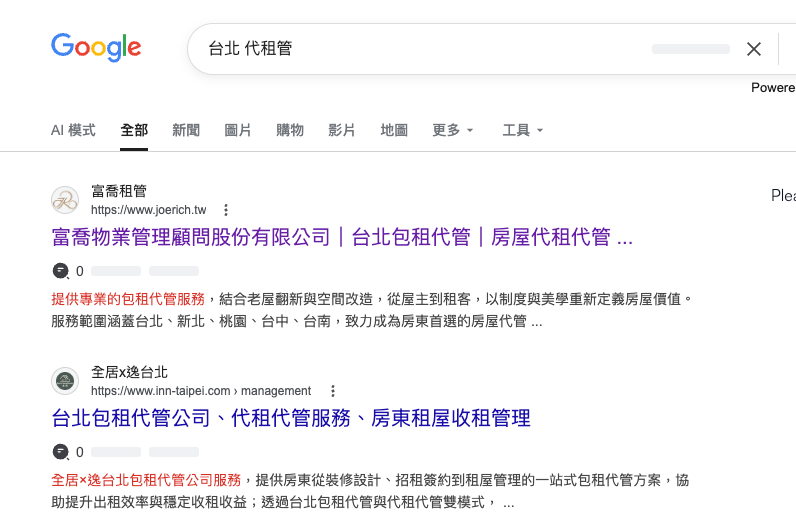
Task: Expand the 工具 dropdown
Action: point(522,130)
